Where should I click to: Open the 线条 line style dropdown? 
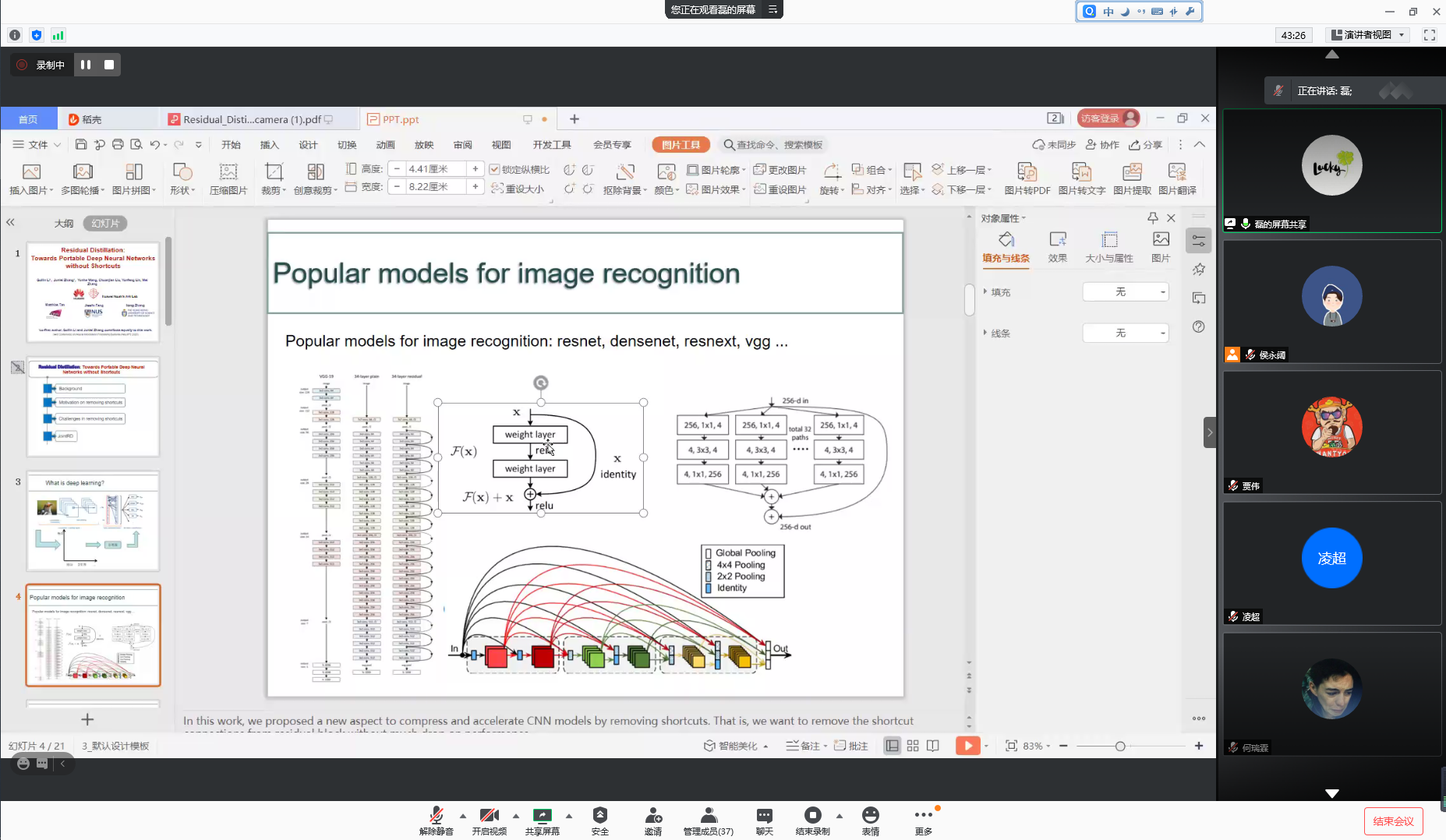click(x=1126, y=334)
